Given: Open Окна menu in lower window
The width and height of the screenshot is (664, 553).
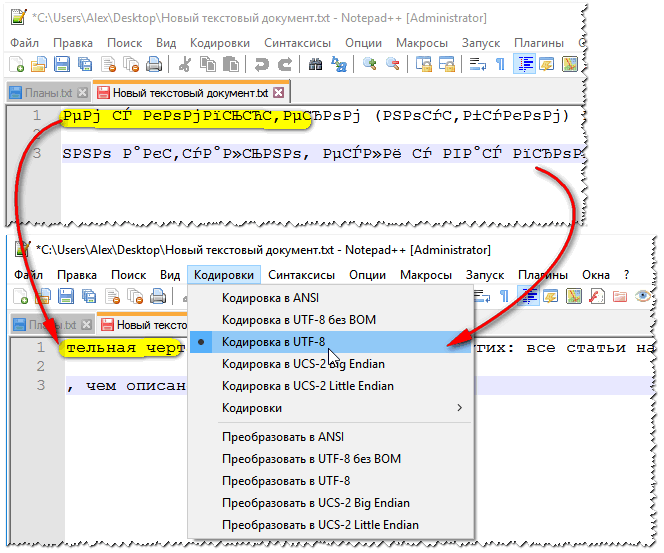Looking at the screenshot, I should 596,275.
